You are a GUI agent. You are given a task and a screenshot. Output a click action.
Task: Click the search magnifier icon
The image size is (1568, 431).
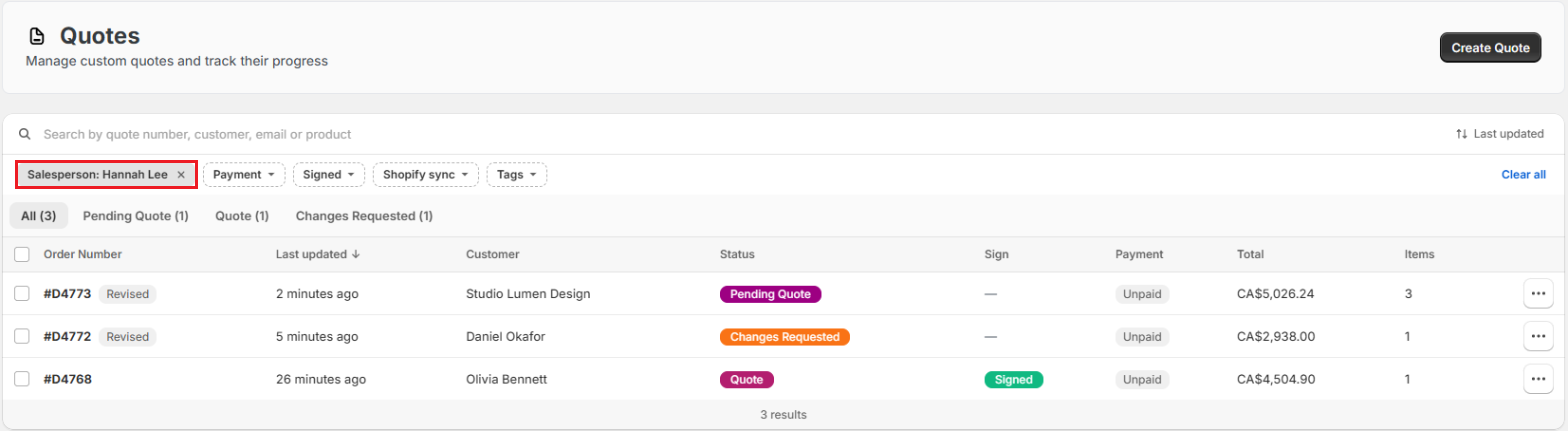tap(25, 134)
